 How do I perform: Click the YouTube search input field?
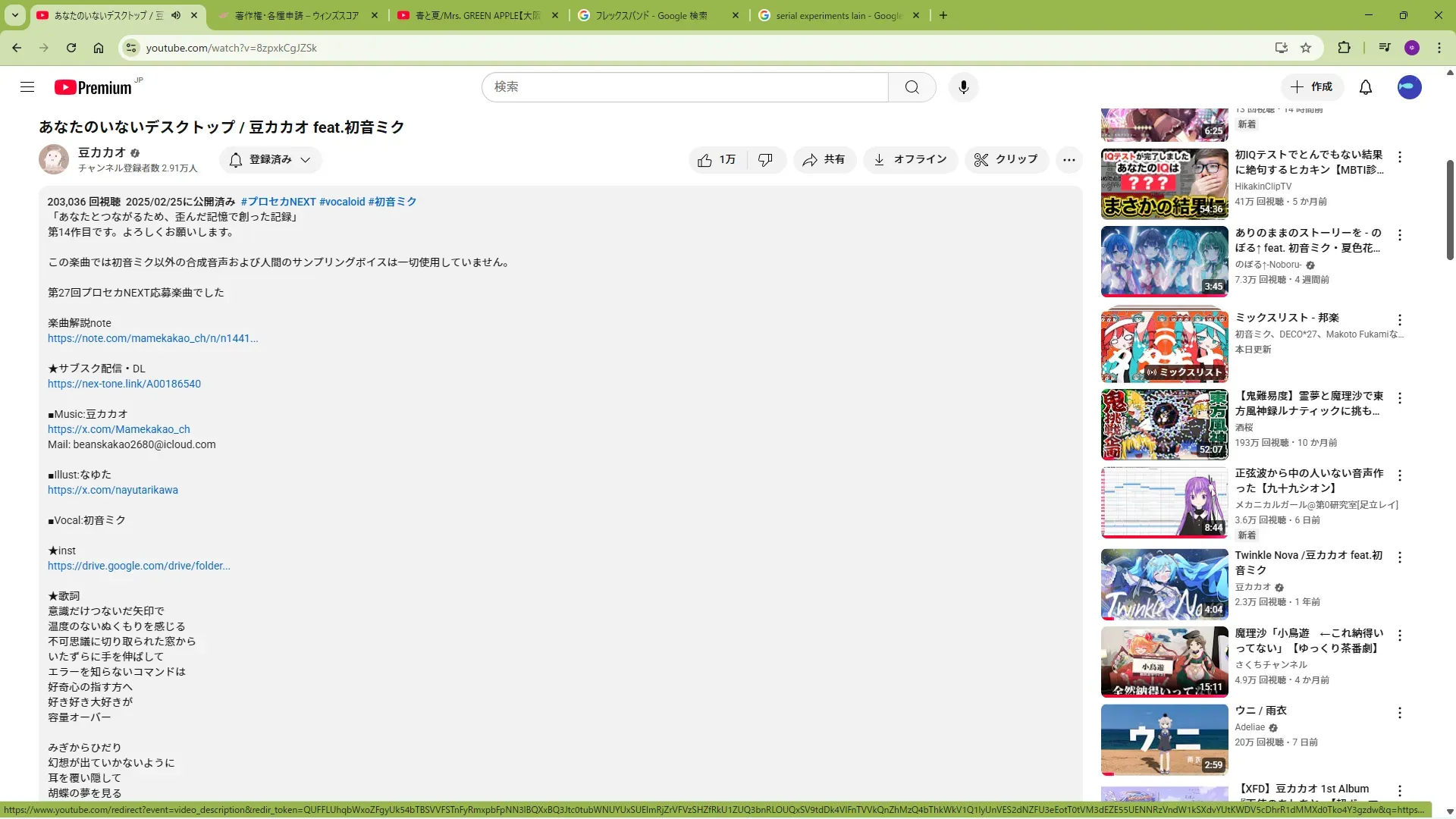click(x=684, y=87)
